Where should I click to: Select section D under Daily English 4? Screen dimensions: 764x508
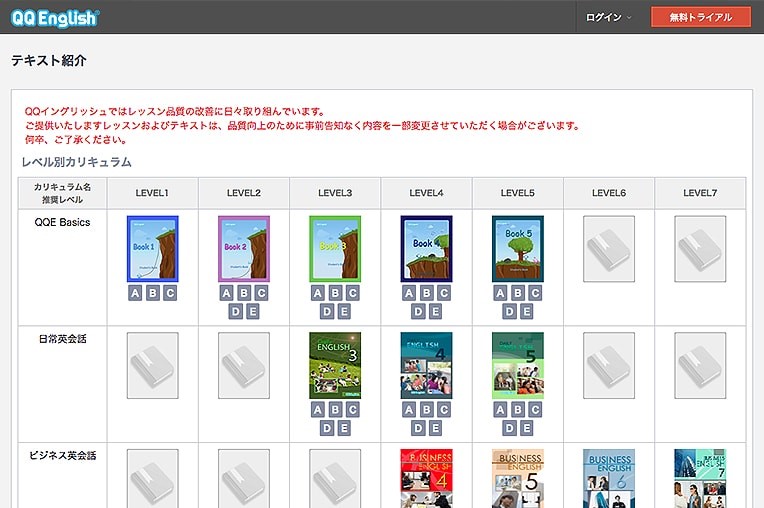(418, 429)
